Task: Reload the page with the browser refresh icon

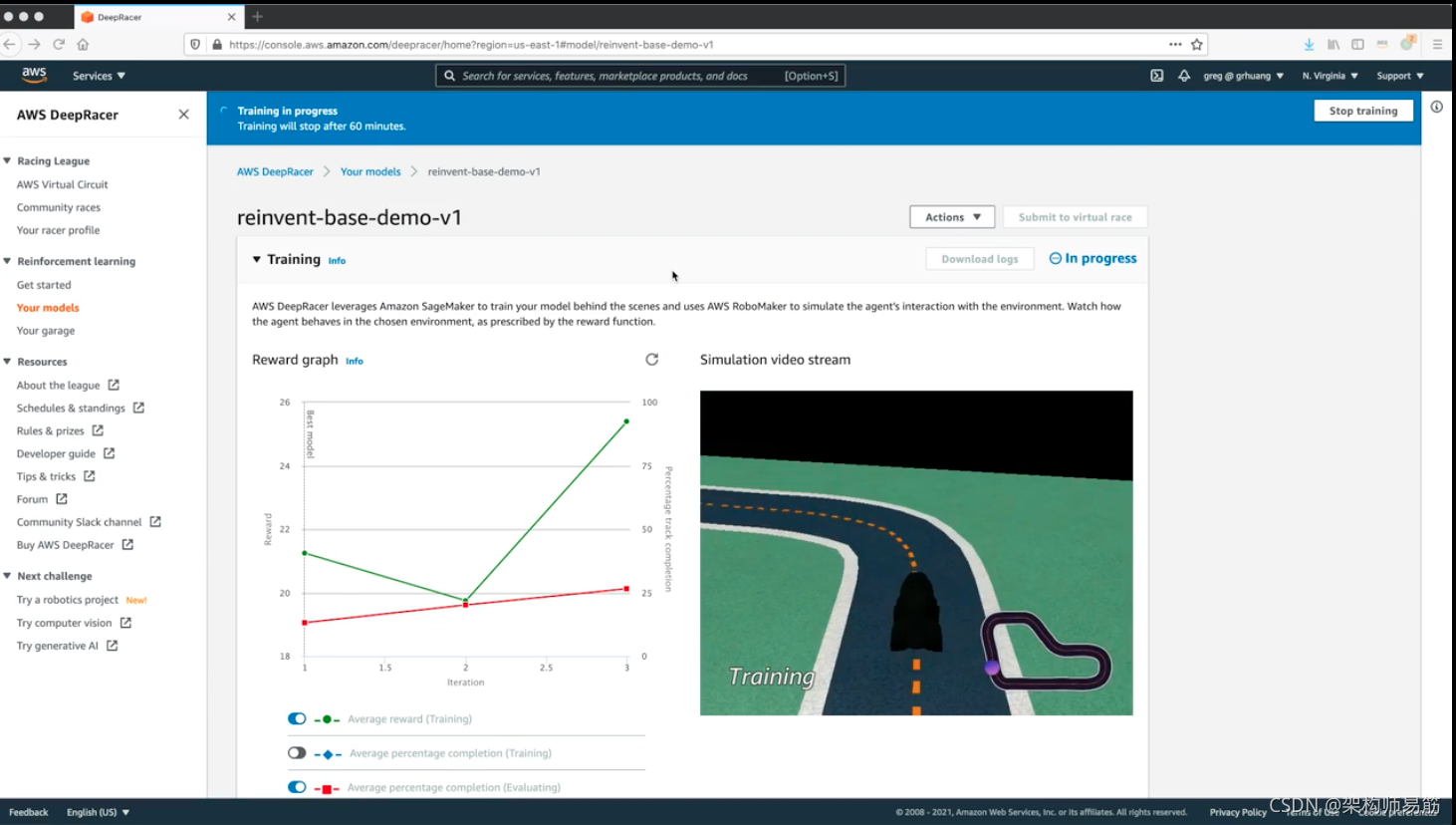Action: pyautogui.click(x=59, y=44)
